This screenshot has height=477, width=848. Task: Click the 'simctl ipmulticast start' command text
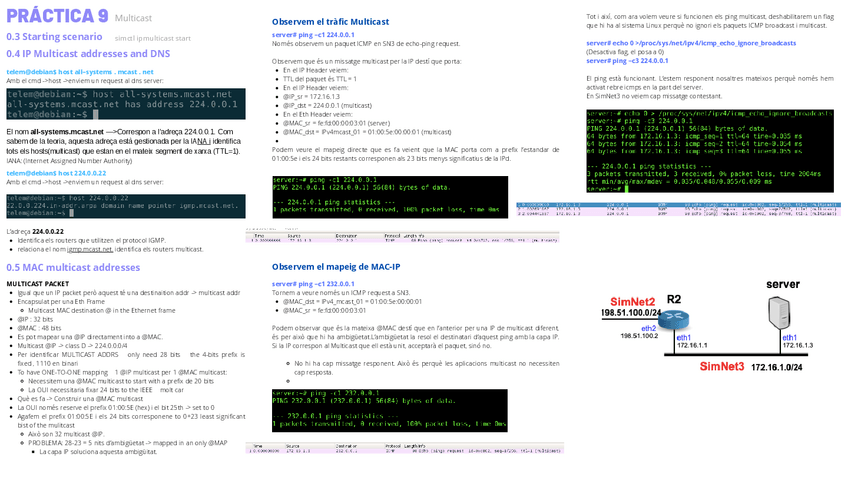tap(153, 38)
